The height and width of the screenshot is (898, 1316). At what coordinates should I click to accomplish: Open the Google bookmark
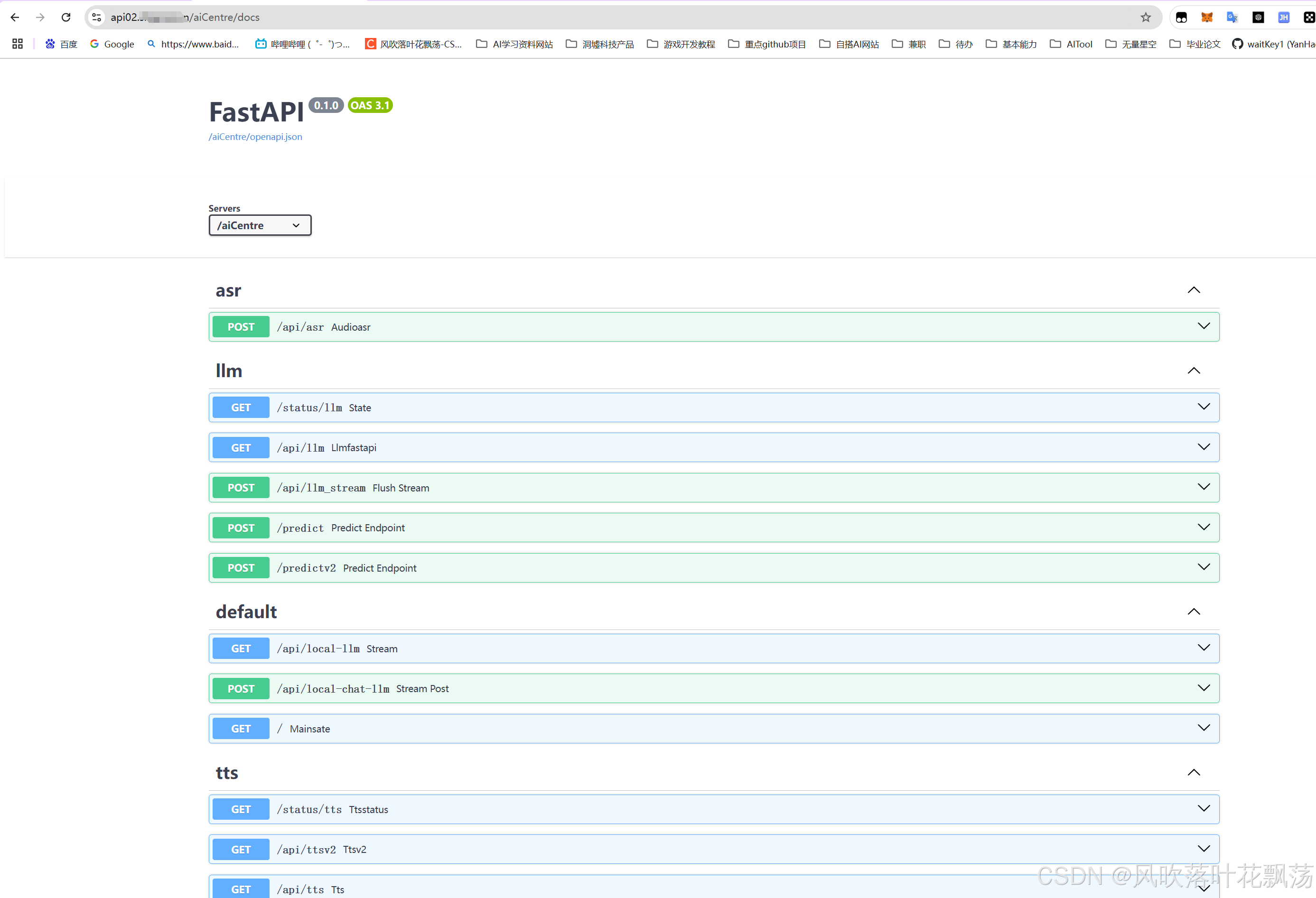point(112,44)
